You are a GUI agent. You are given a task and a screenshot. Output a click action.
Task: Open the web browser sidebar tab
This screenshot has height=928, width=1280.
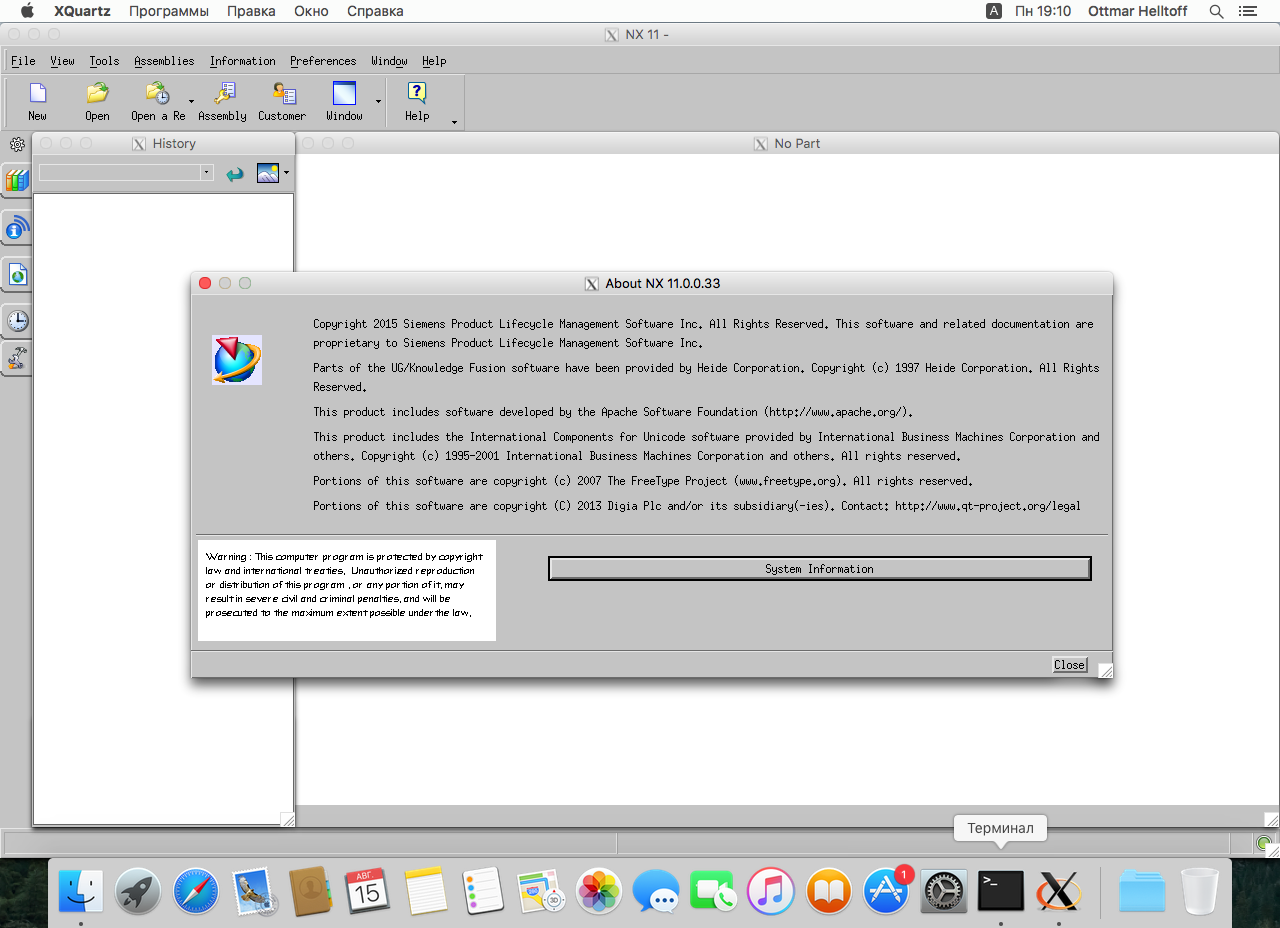click(17, 274)
